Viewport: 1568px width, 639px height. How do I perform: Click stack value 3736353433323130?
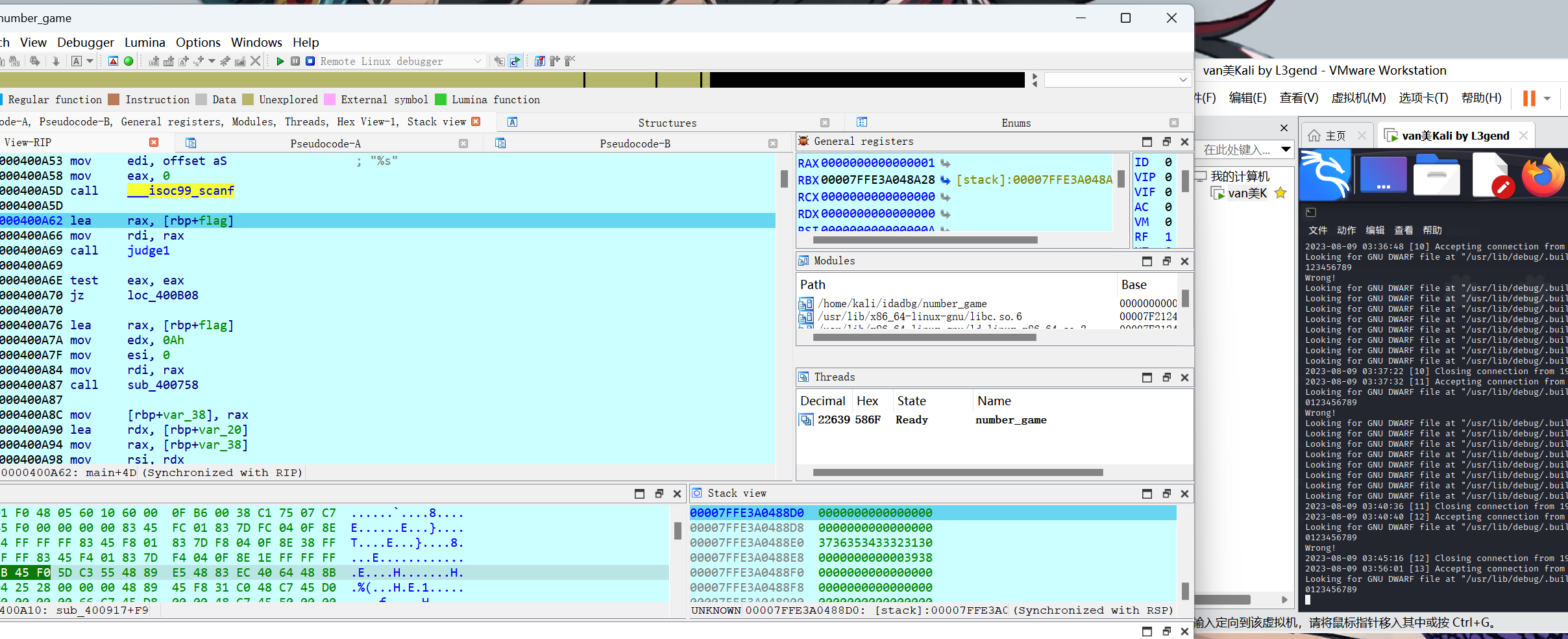[x=876, y=543]
